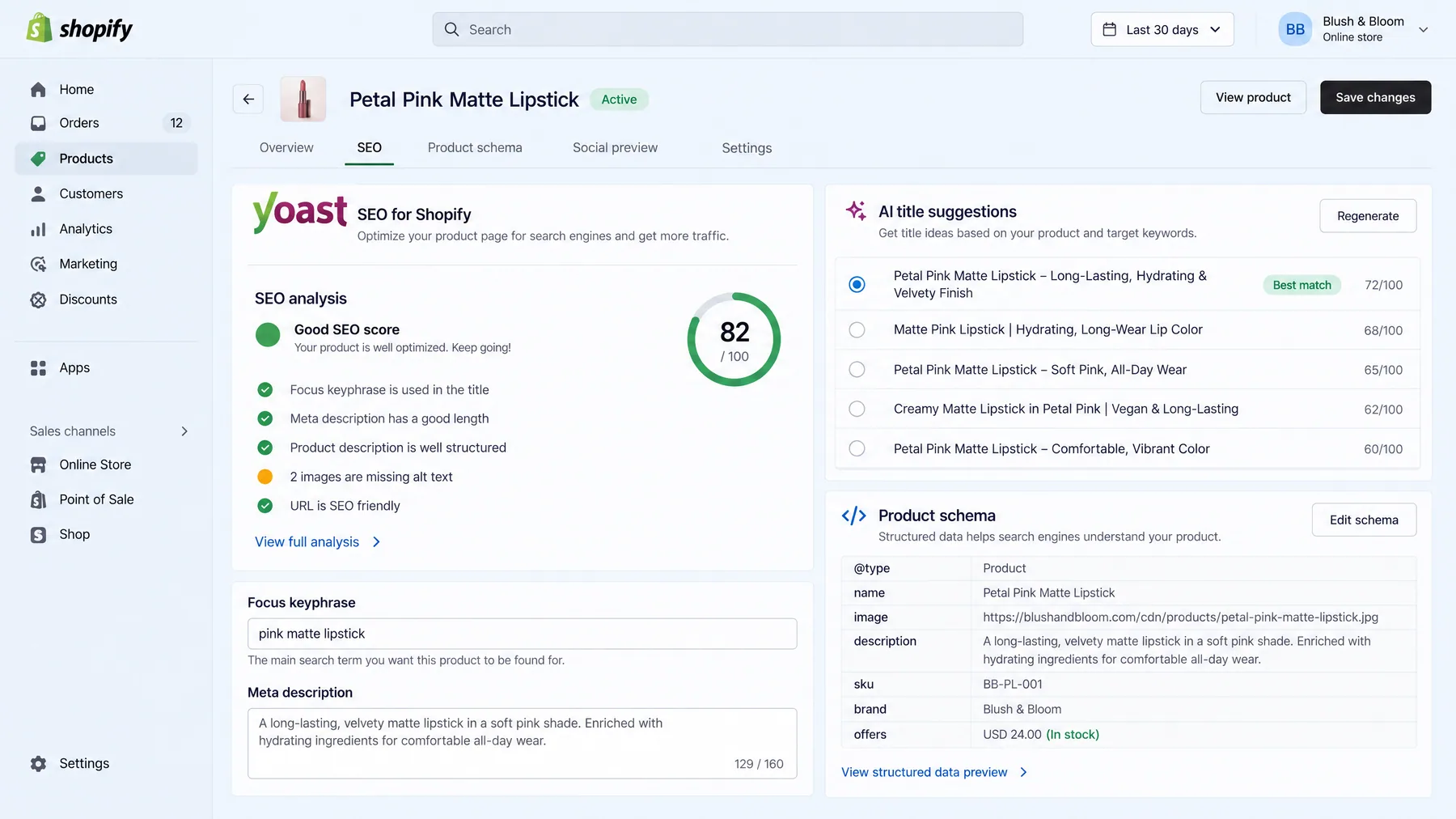Open the Social preview tab
The image size is (1456, 819).
615,148
